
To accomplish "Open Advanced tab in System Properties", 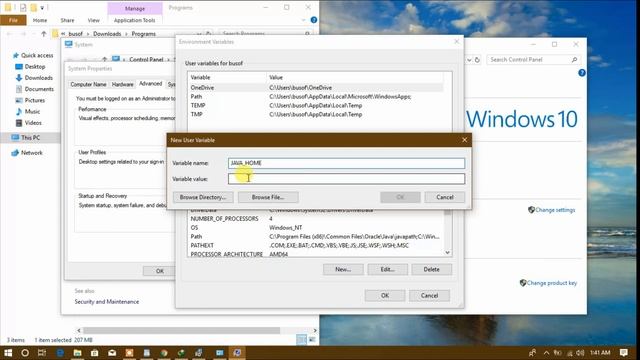I will click(151, 84).
